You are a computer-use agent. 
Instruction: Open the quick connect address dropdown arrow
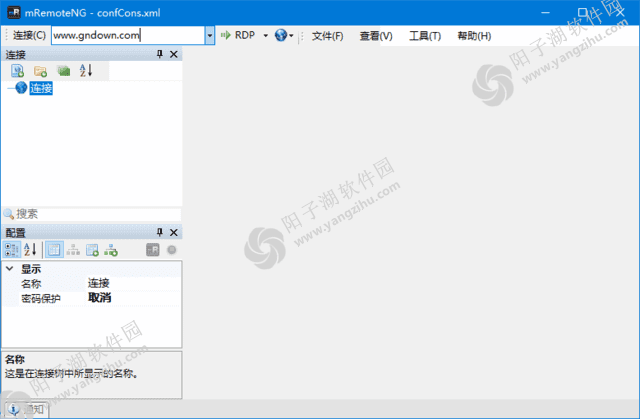click(210, 35)
